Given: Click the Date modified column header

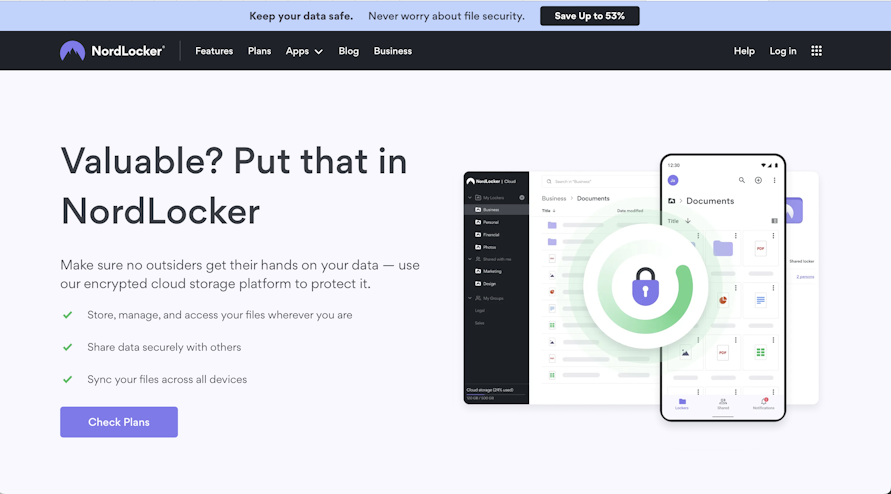Looking at the screenshot, I should click(x=630, y=211).
